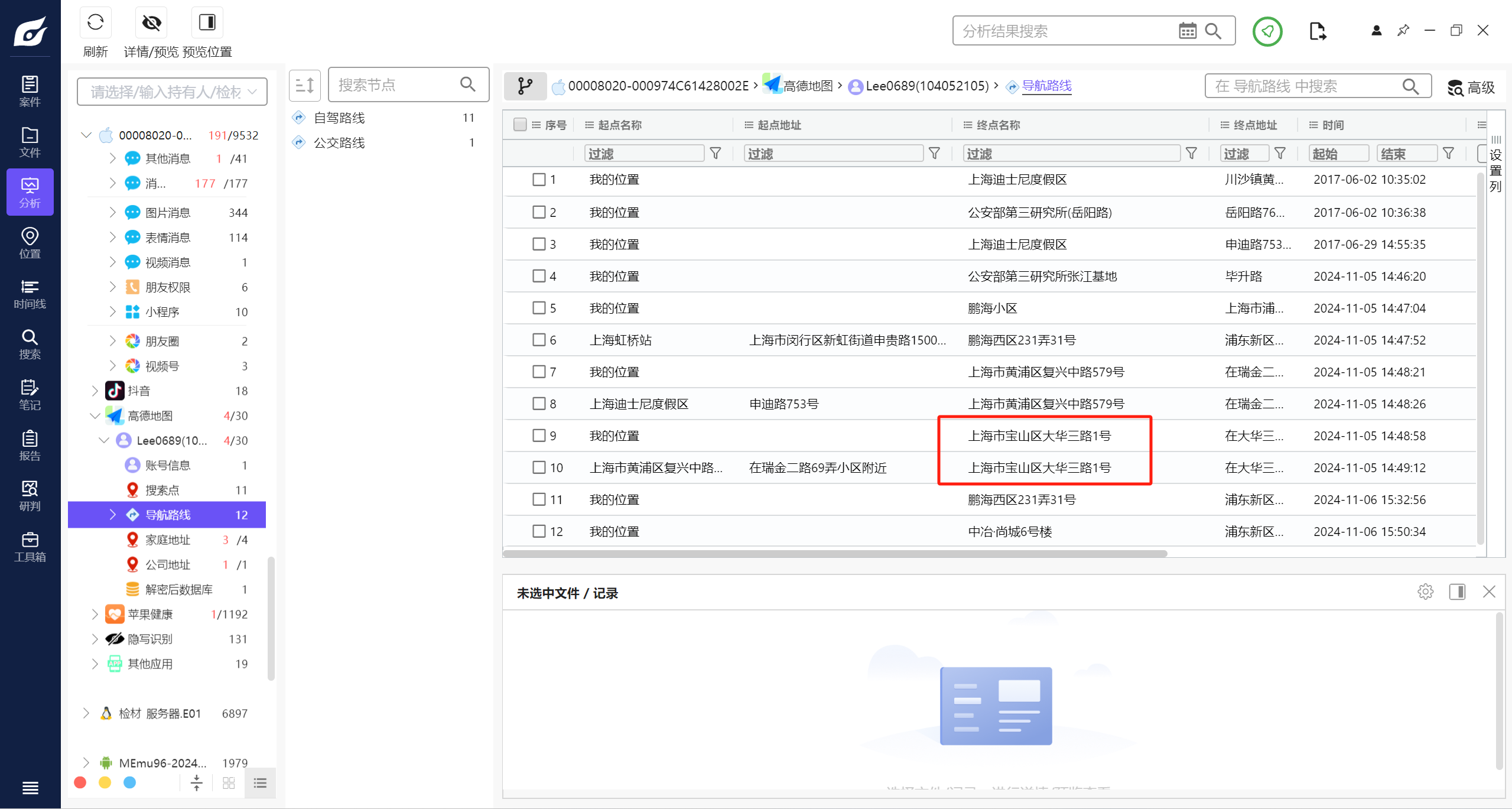Check the checkbox for row 4
The height and width of the screenshot is (809, 1512).
[x=538, y=276]
